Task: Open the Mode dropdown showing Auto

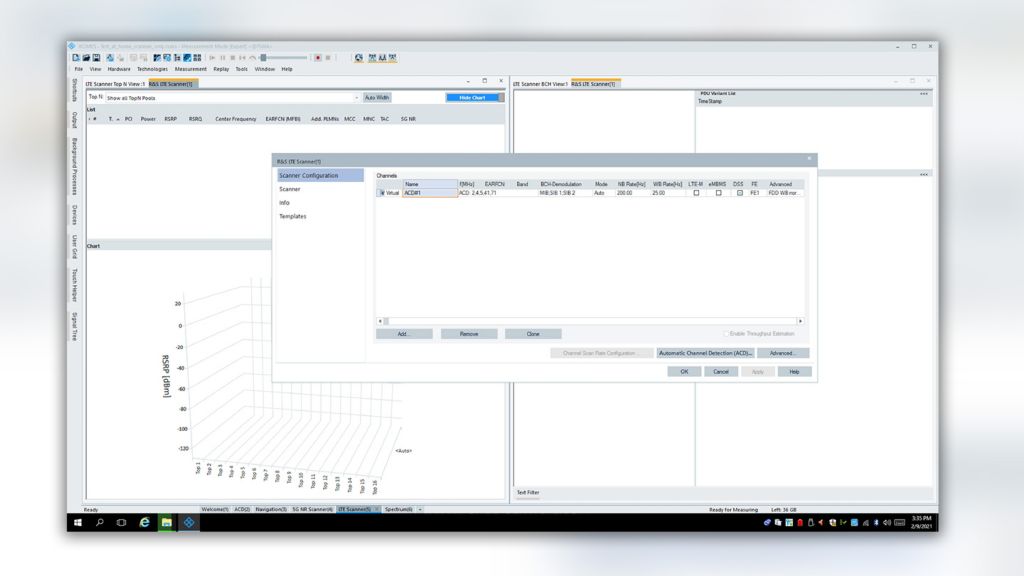Action: 599,191
